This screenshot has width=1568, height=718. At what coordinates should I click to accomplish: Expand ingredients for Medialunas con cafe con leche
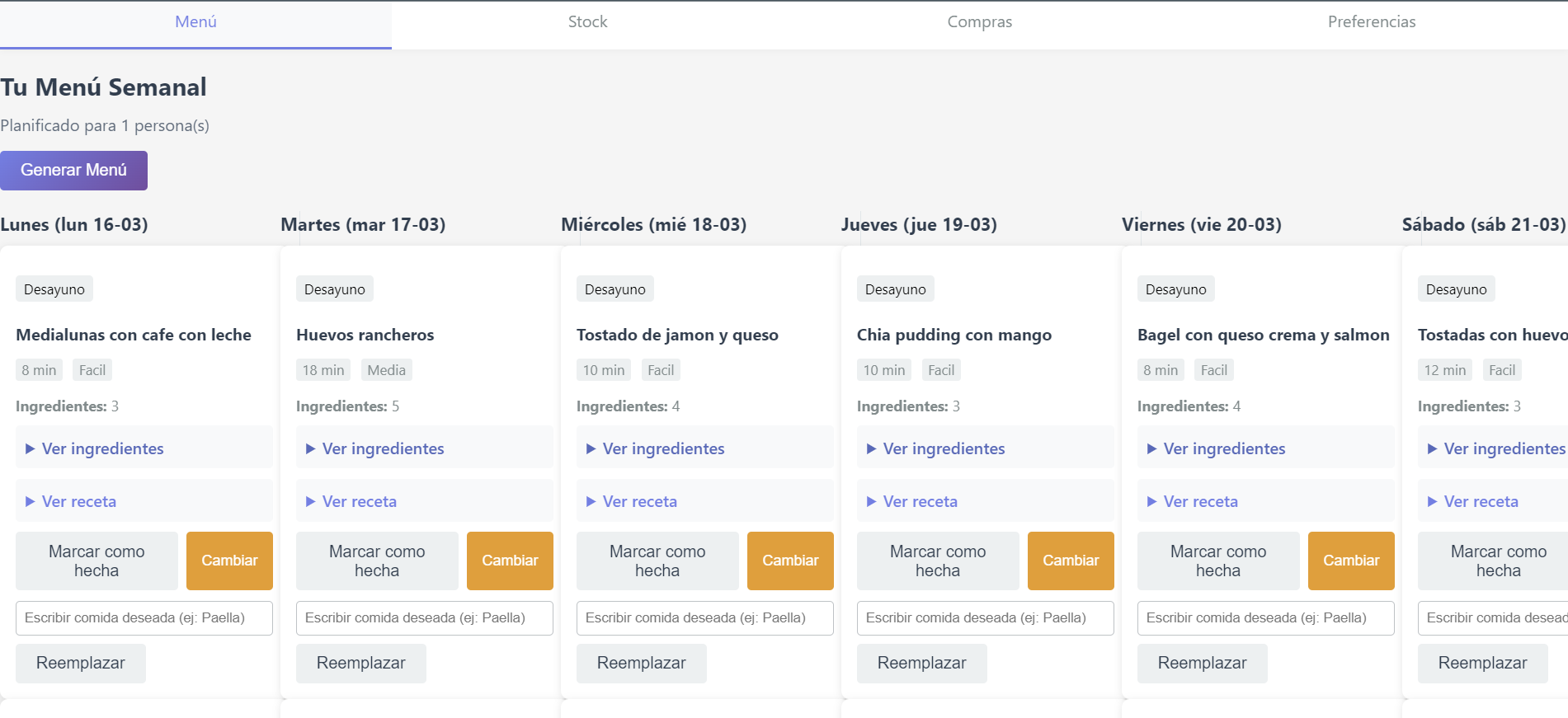(x=102, y=448)
